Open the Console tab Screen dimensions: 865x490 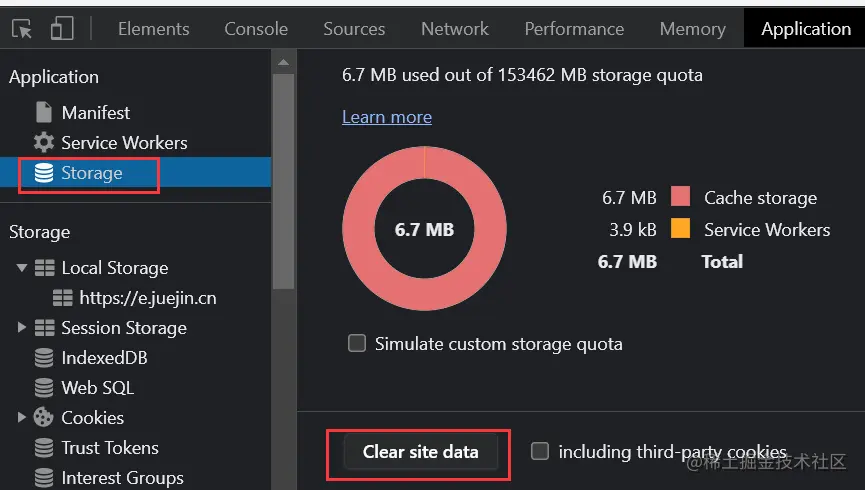click(256, 29)
